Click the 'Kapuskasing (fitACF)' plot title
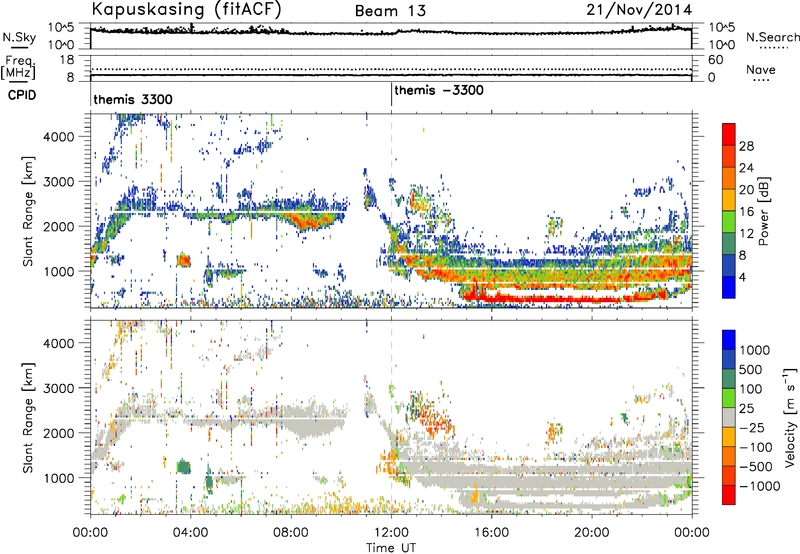Viewport: 800px width, 554px height. (186, 9)
